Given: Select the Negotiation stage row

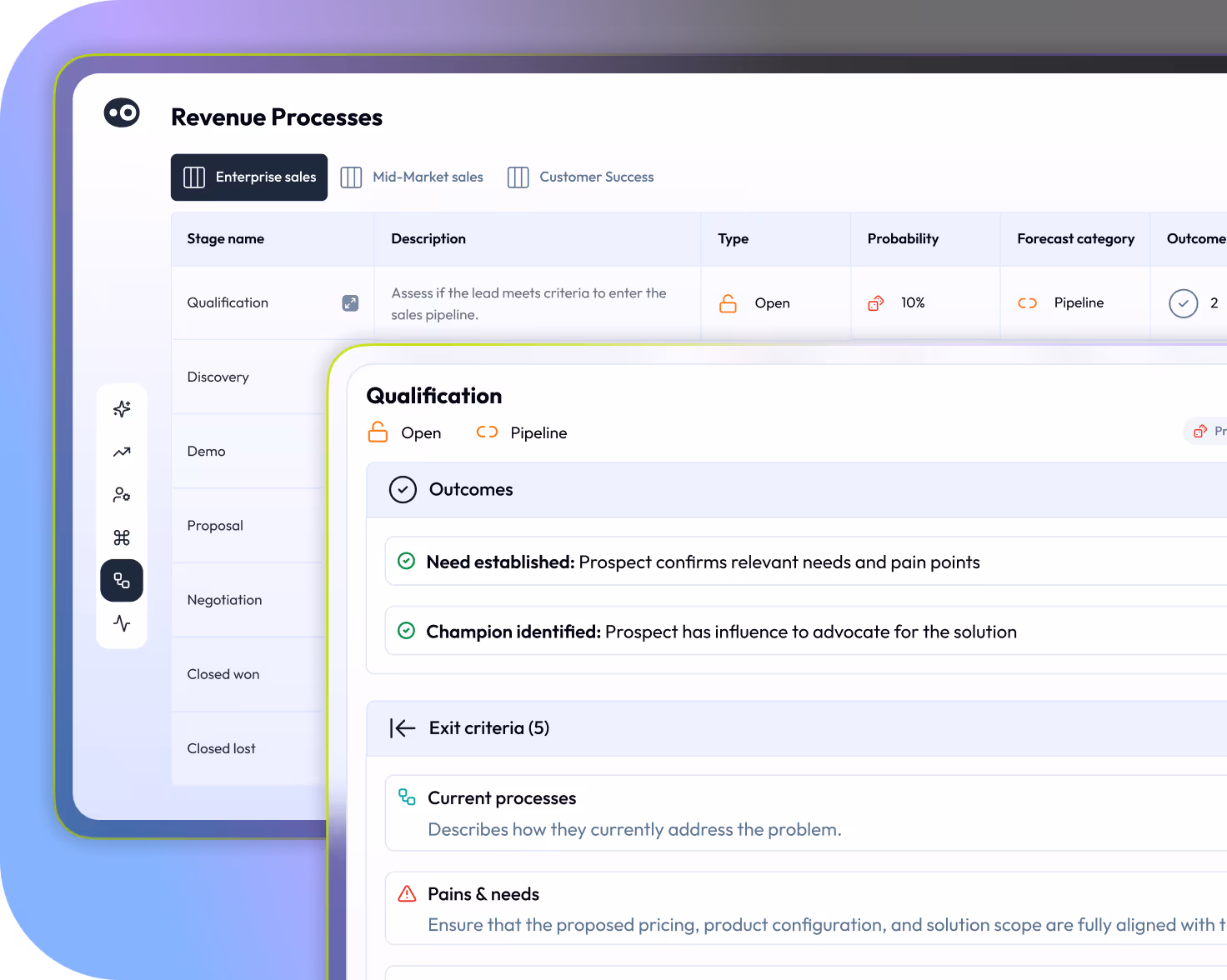Looking at the screenshot, I should [224, 599].
